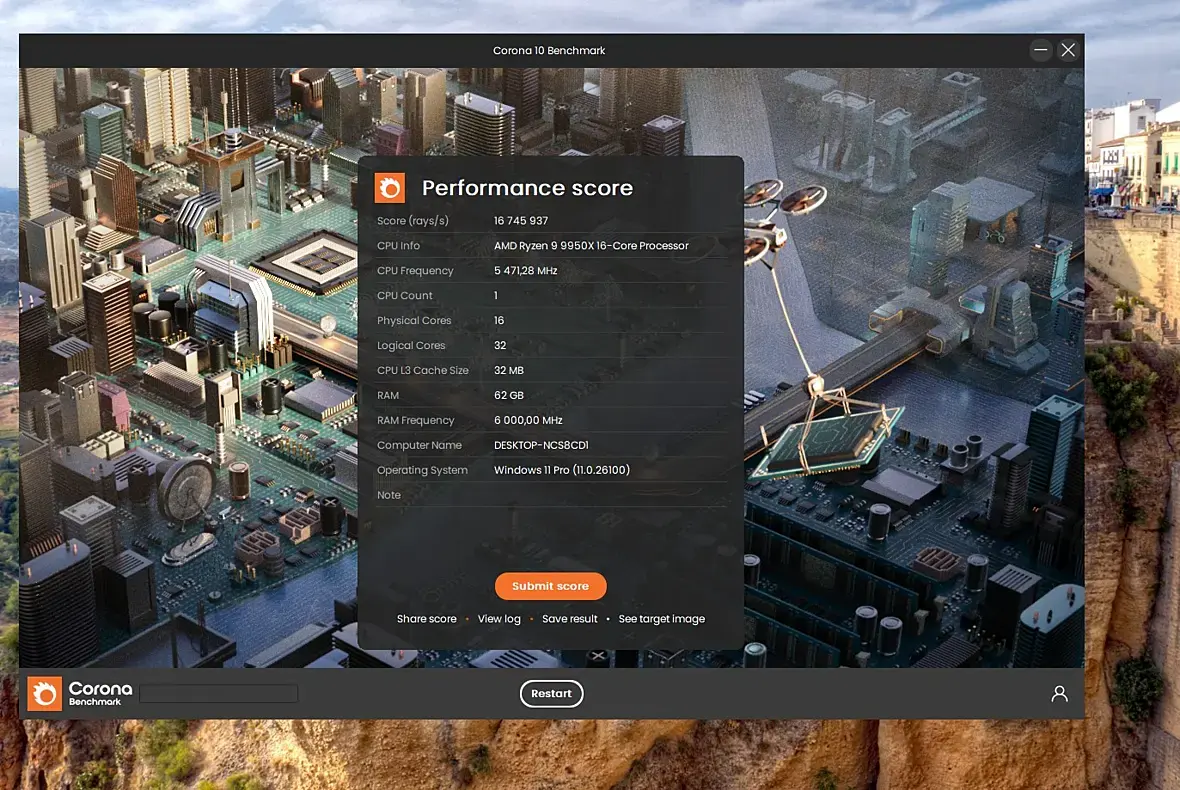Click the L3 cache value 32 MB
Screen dimensions: 1180x790
tap(509, 370)
